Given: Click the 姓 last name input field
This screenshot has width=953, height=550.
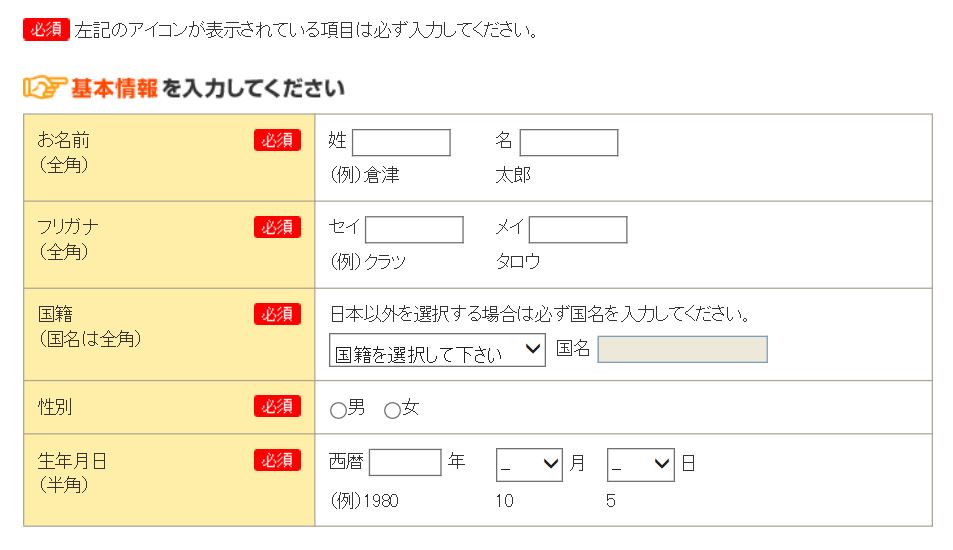Looking at the screenshot, I should [401, 143].
